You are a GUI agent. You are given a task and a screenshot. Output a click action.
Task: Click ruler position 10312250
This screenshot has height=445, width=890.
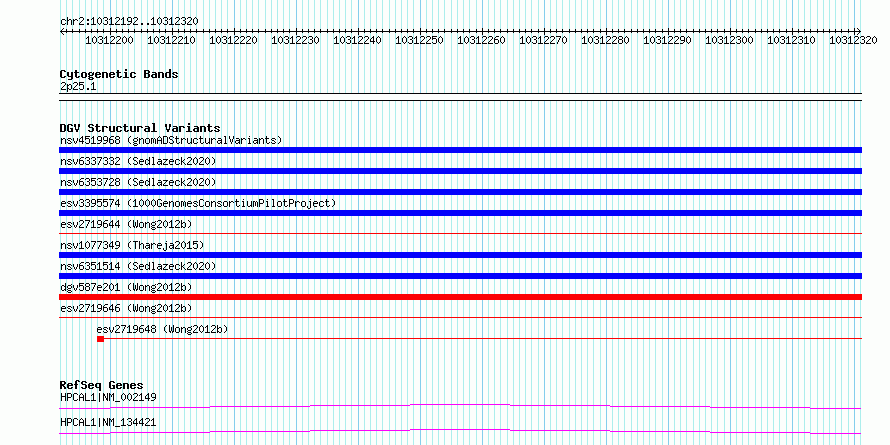419,40
